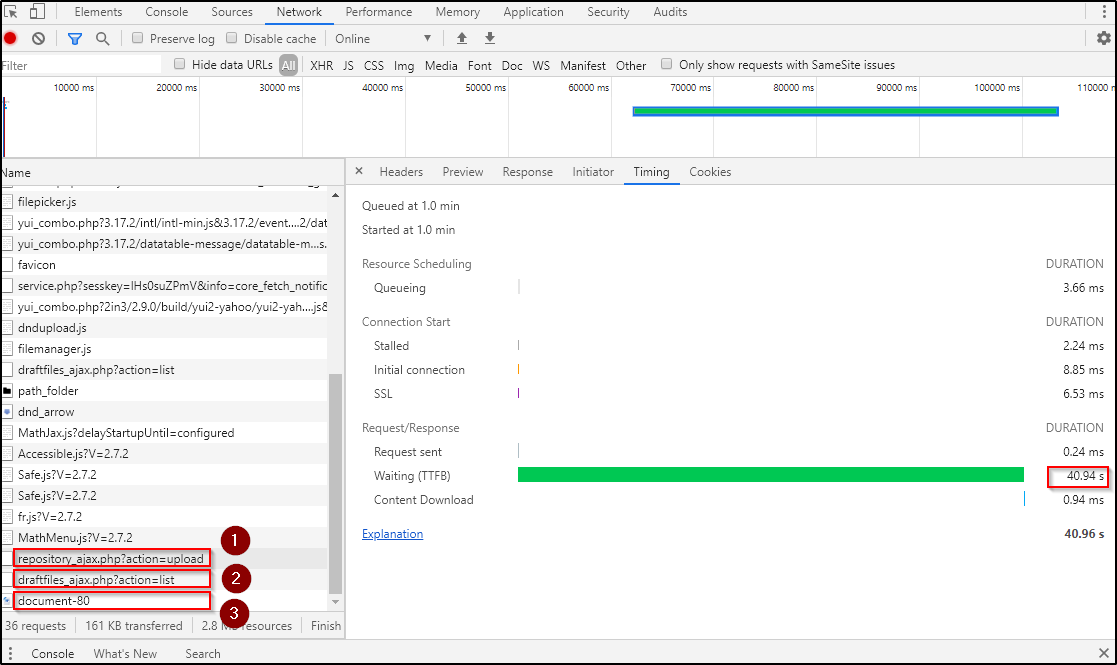This screenshot has height=665, width=1117.
Task: Open the network settings gear
Action: click(x=1103, y=39)
